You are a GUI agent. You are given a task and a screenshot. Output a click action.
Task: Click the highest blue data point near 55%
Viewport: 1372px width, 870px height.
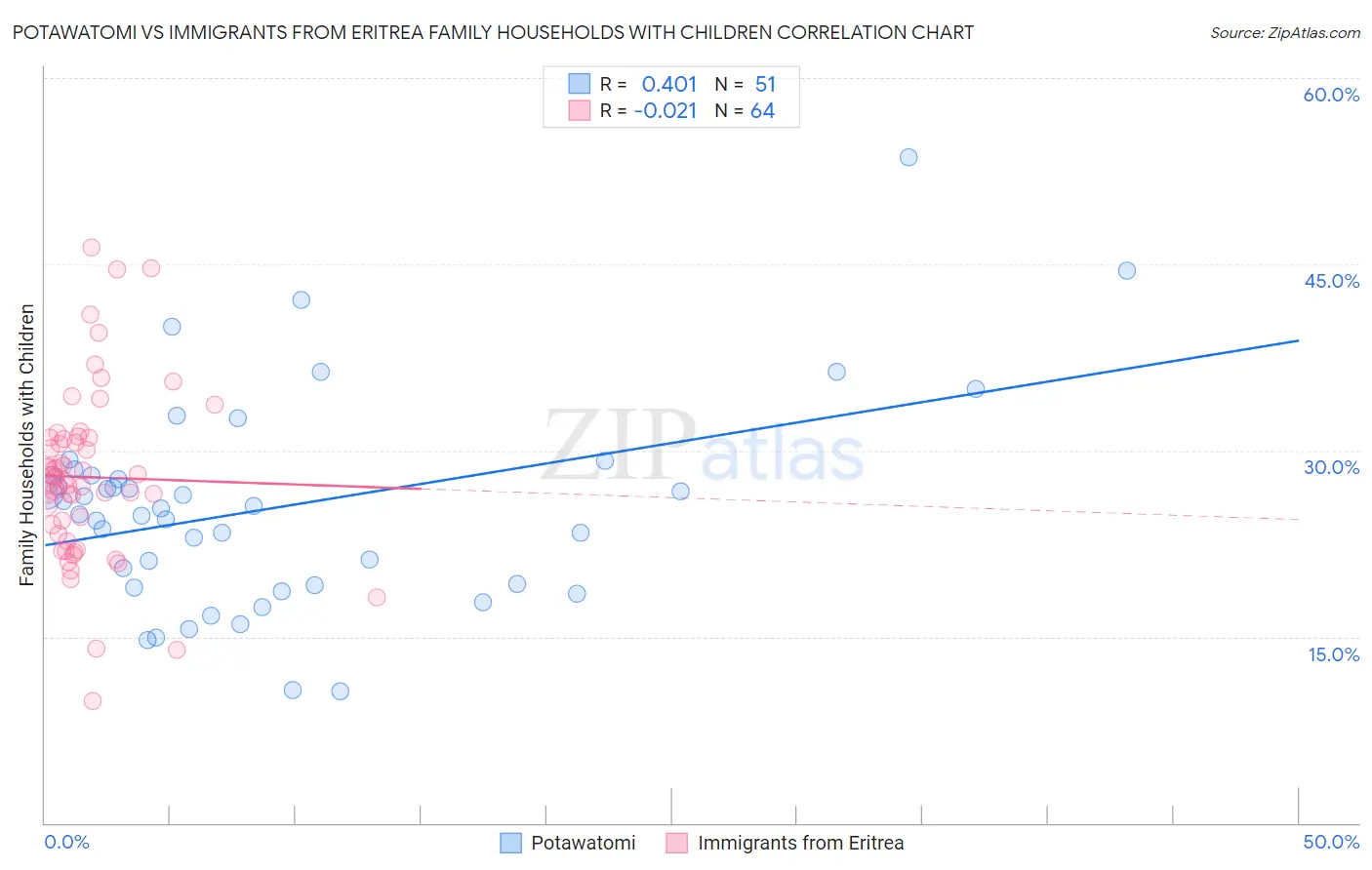tap(908, 157)
